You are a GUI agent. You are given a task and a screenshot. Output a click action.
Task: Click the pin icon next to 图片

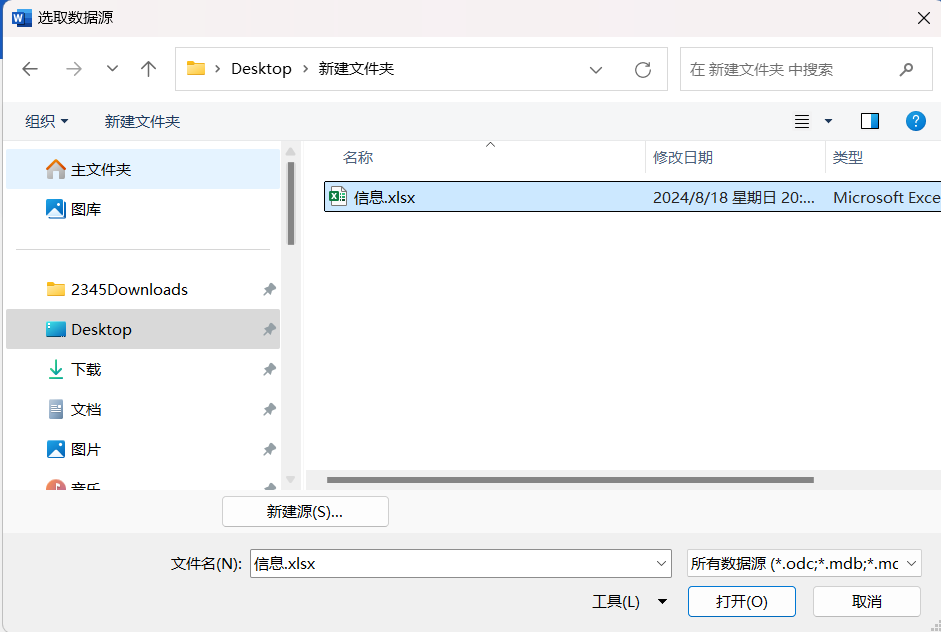[x=269, y=449]
